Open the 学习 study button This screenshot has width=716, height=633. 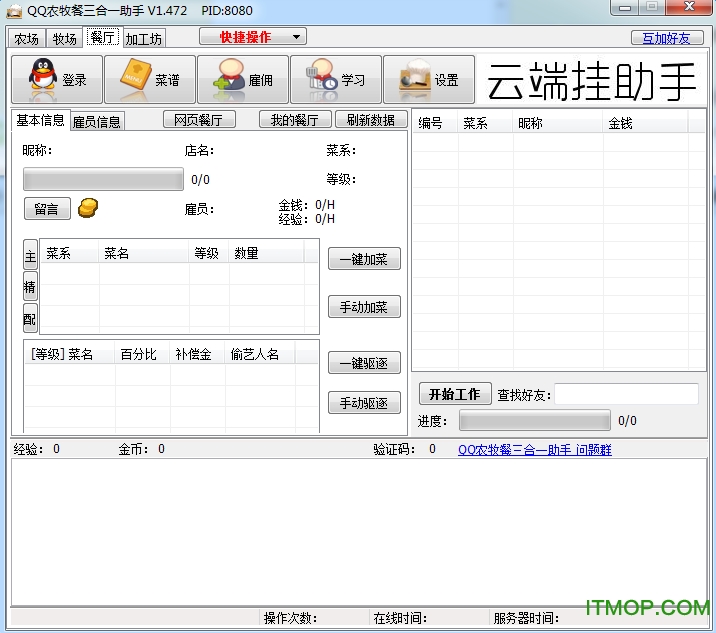pos(336,79)
